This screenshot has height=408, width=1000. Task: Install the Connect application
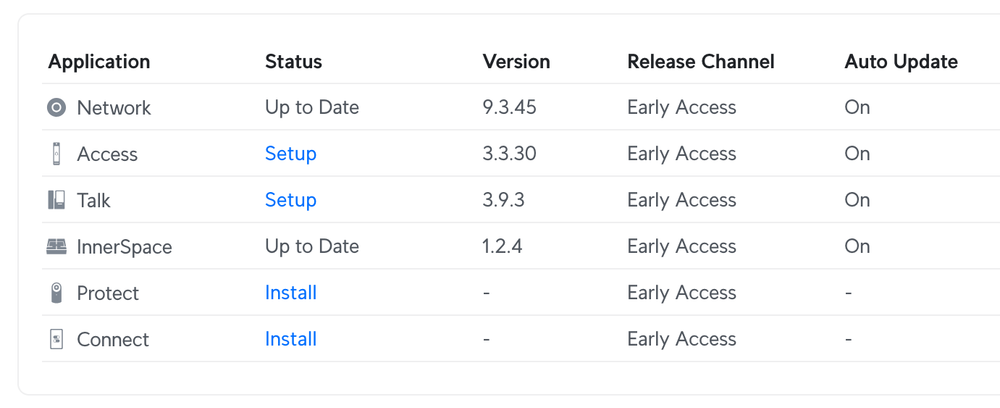pyautogui.click(x=290, y=340)
